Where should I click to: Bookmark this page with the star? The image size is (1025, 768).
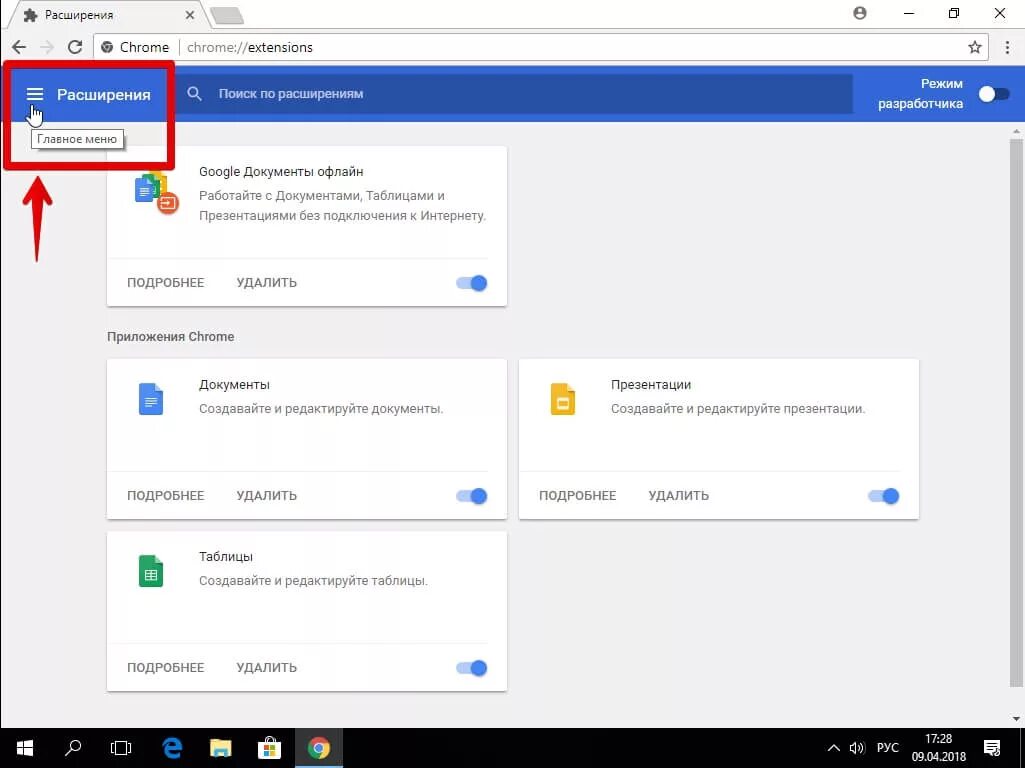(975, 47)
